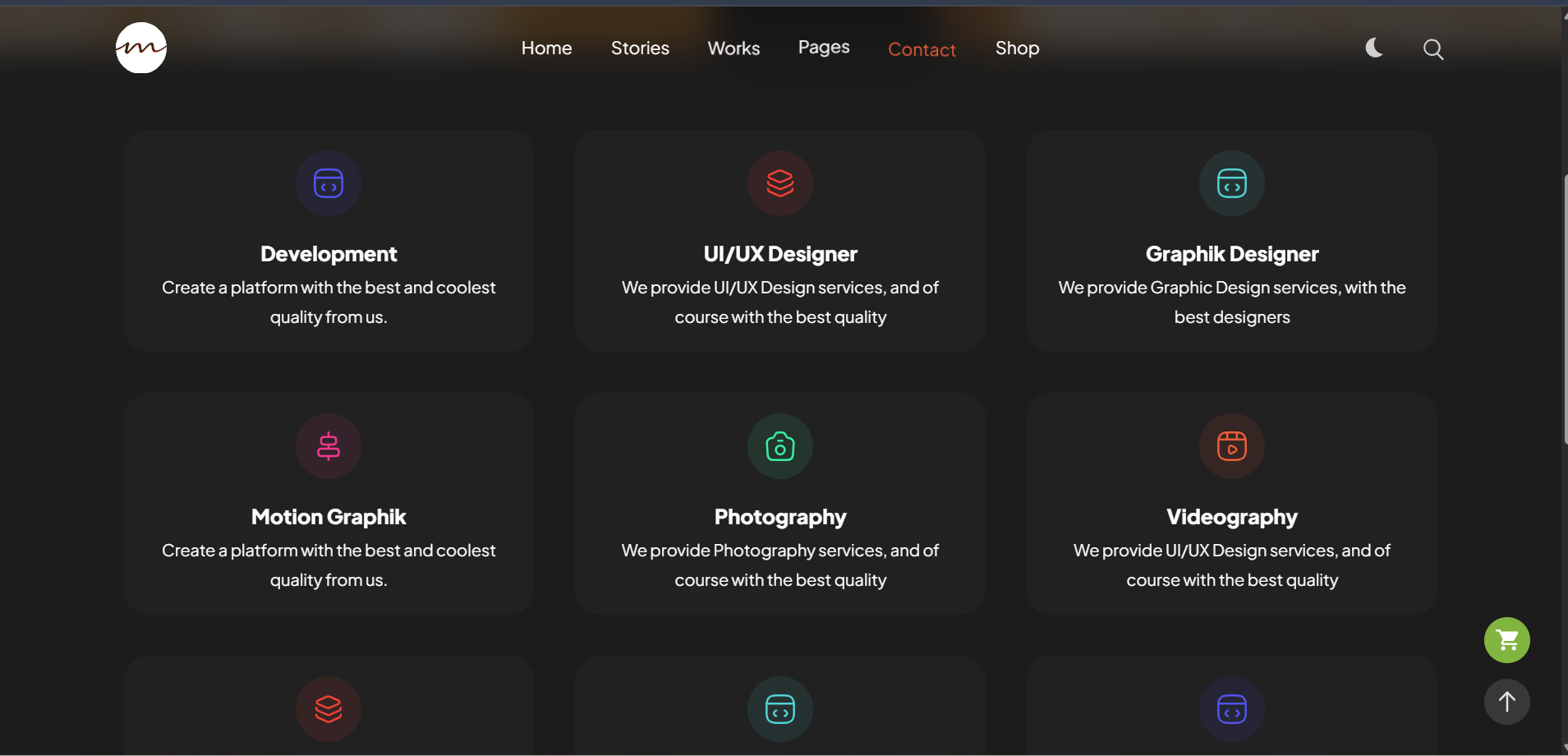Open the green shopping cart button
The image size is (1568, 756).
[x=1506, y=640]
